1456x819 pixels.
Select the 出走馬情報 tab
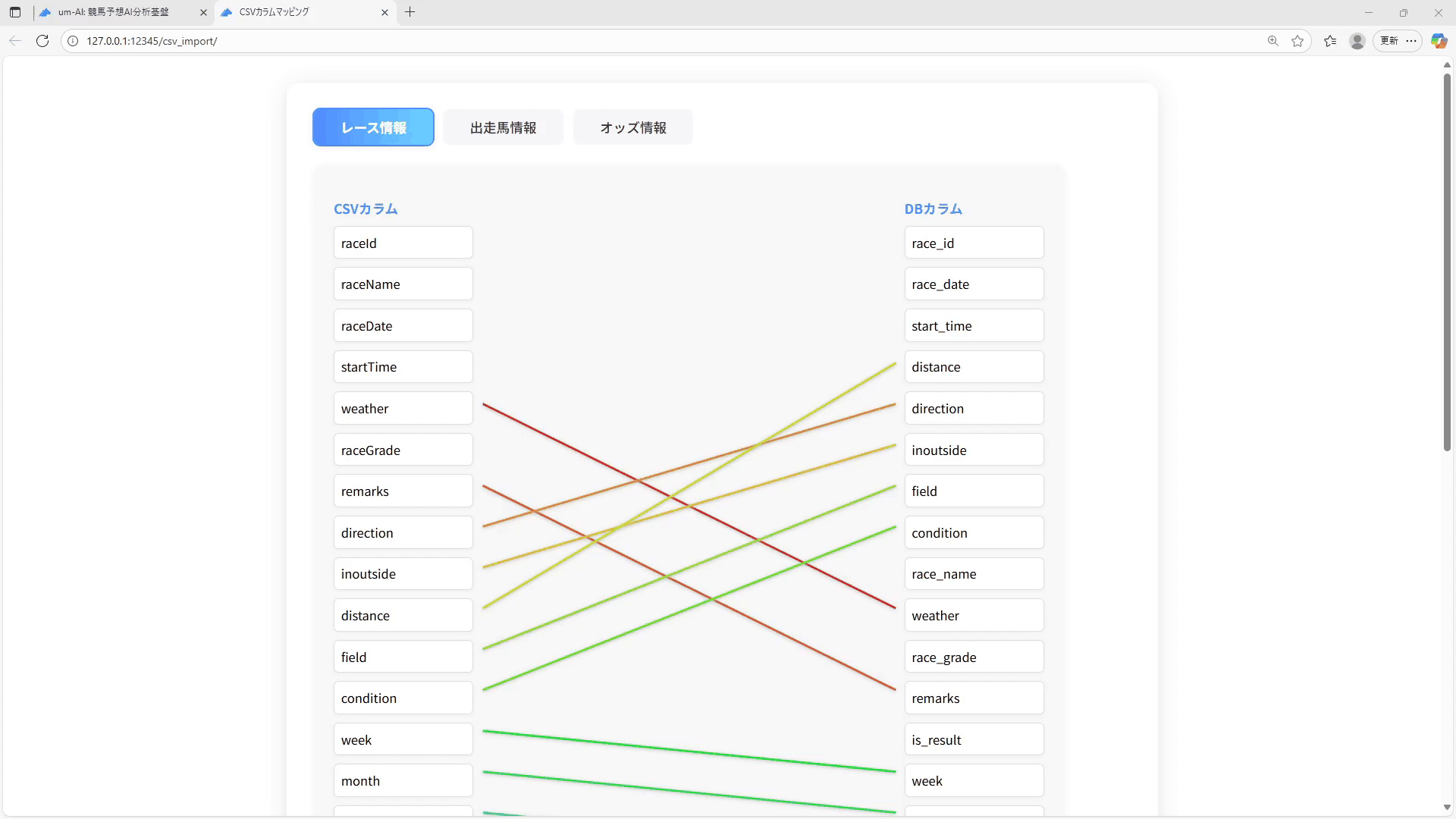503,127
